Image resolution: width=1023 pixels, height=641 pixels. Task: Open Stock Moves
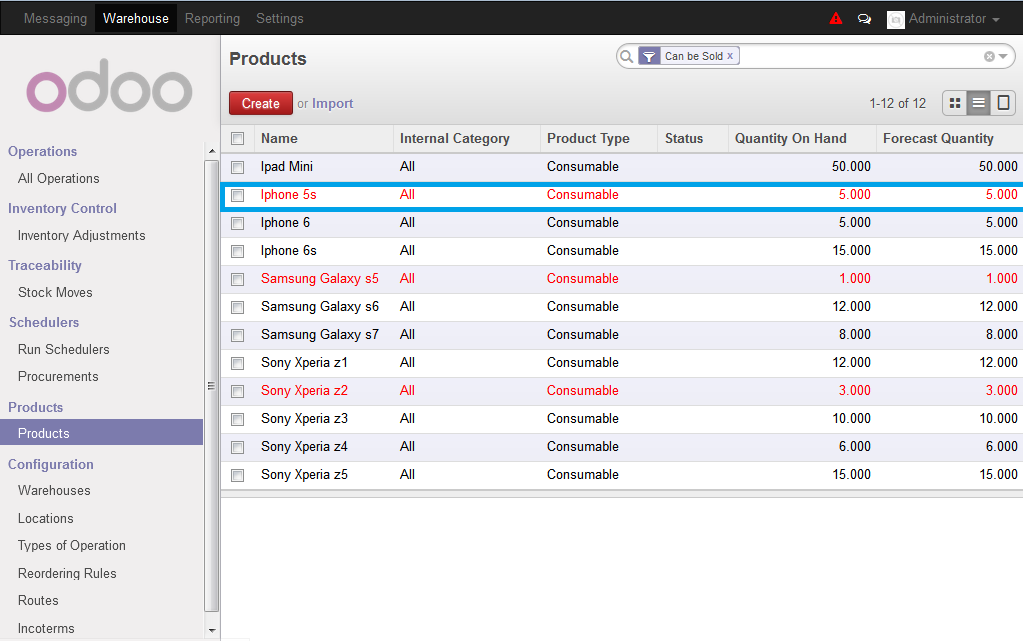point(55,292)
